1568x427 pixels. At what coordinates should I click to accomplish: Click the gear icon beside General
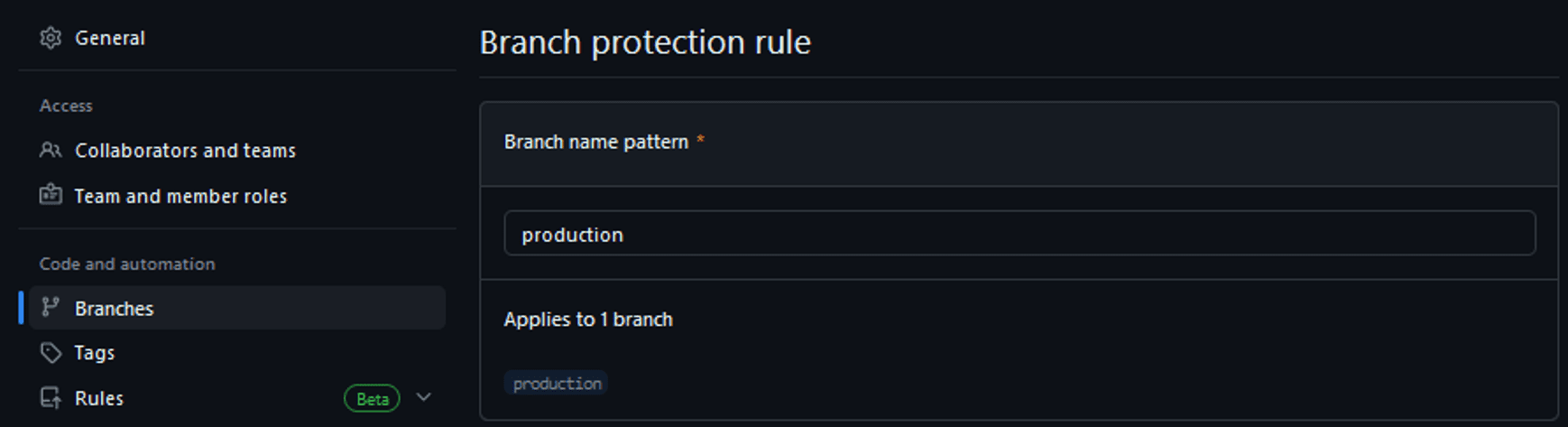pos(51,38)
